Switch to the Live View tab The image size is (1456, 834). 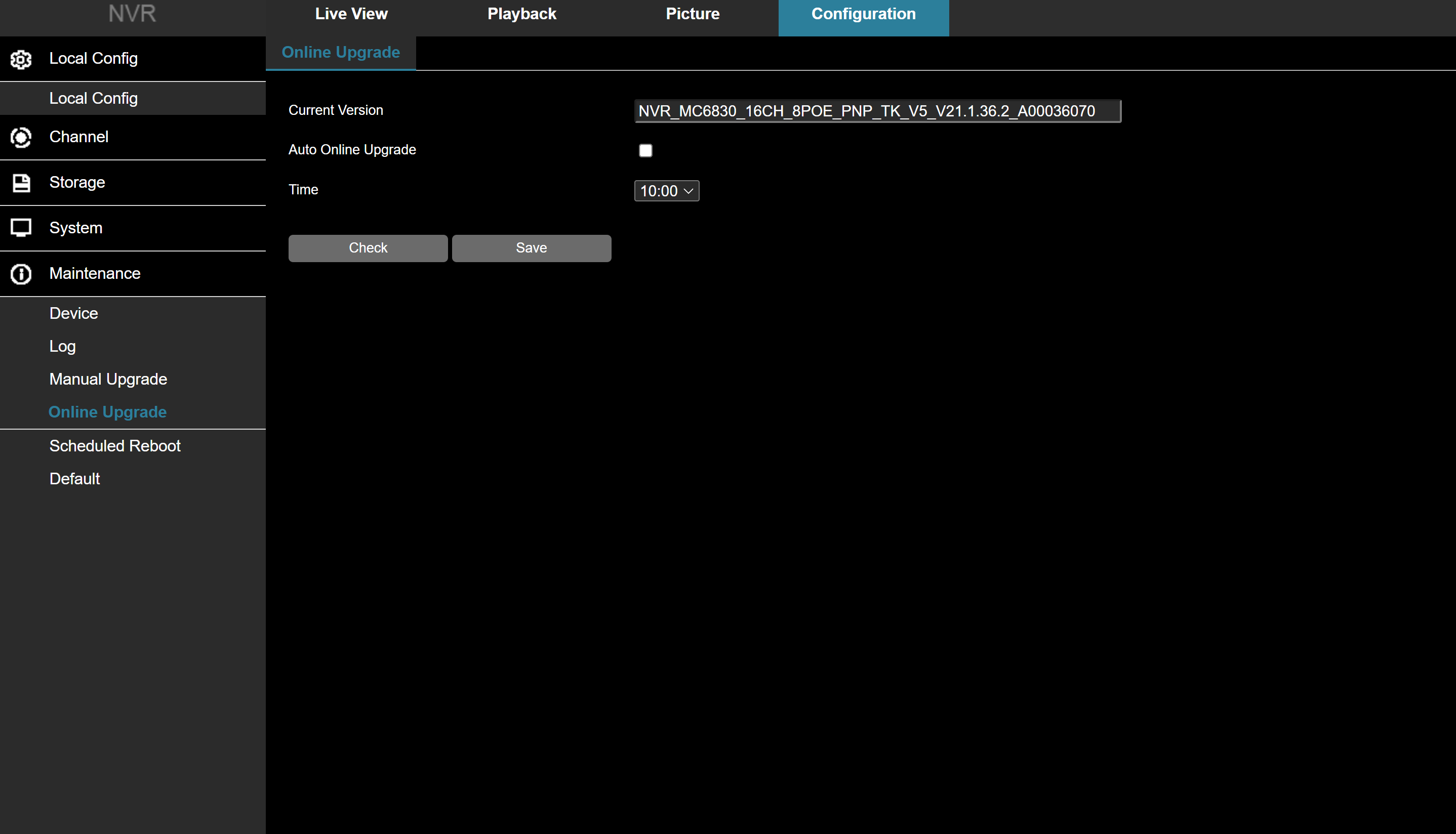coord(351,14)
